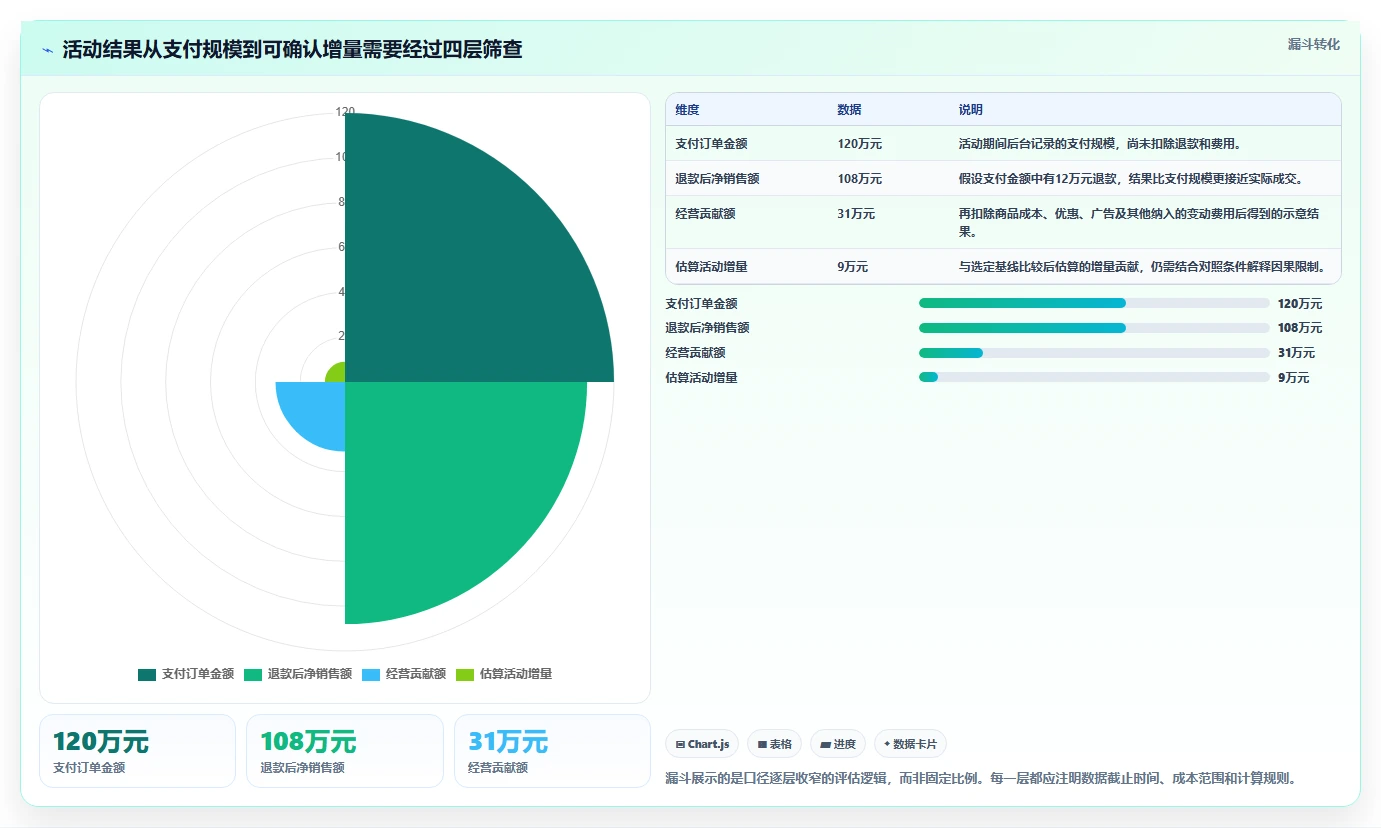
Task: Click the icon inside 进度 chip
Action: (825, 744)
